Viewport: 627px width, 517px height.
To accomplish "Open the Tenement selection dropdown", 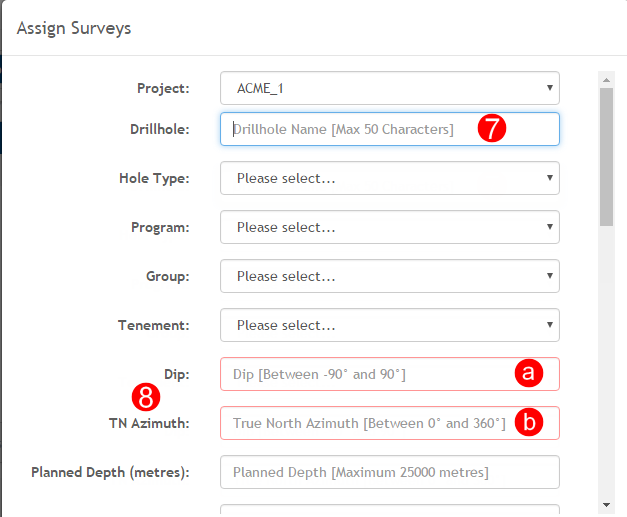I will tap(389, 325).
